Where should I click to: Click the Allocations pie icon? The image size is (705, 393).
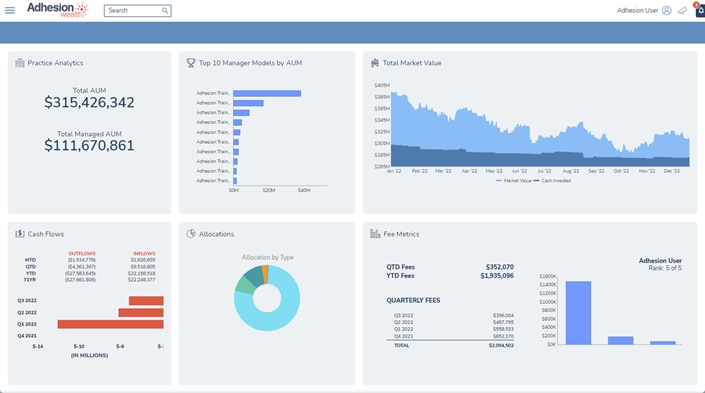(191, 234)
